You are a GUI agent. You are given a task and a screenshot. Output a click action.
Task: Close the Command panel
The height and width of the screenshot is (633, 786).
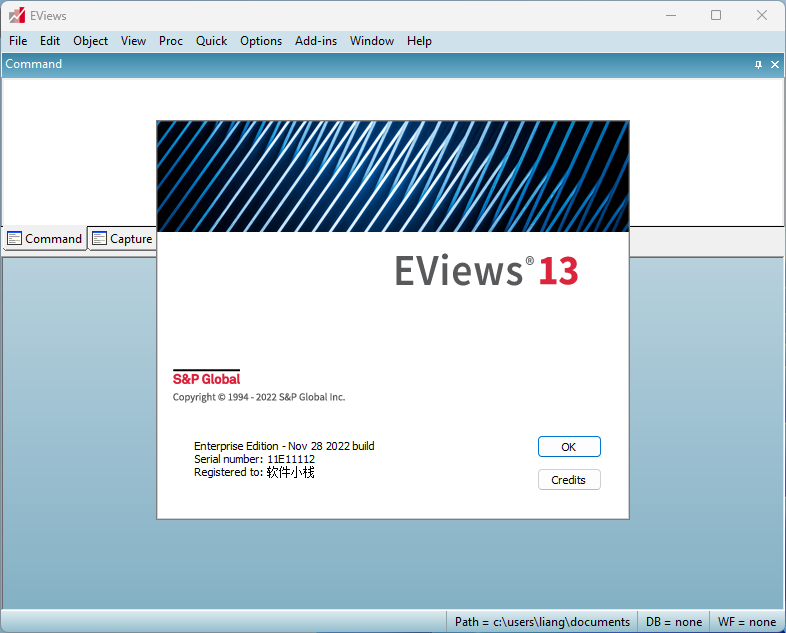(775, 64)
